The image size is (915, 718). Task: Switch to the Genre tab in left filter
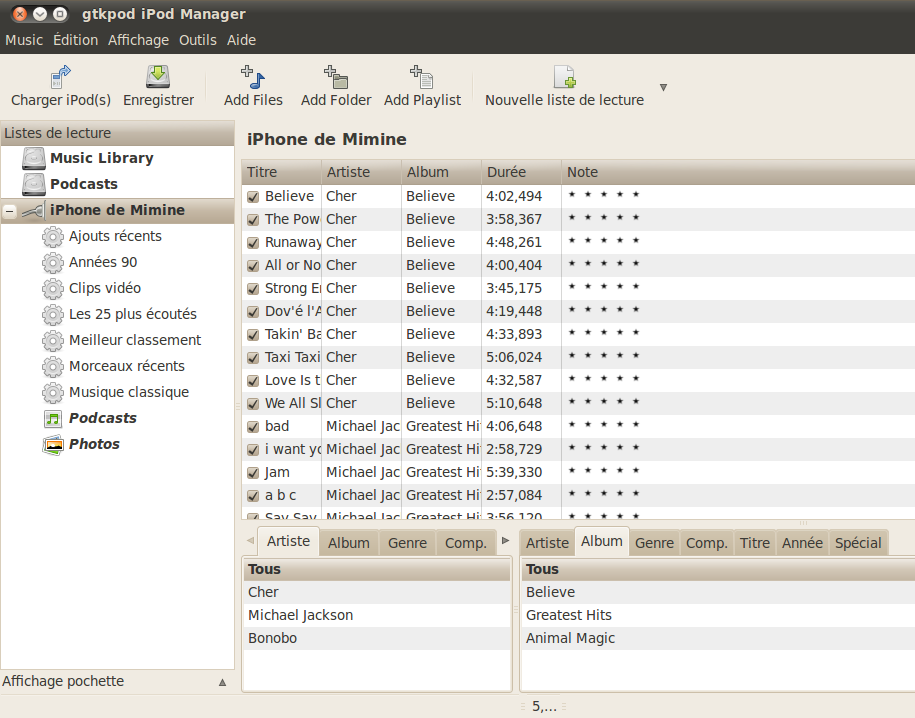407,543
